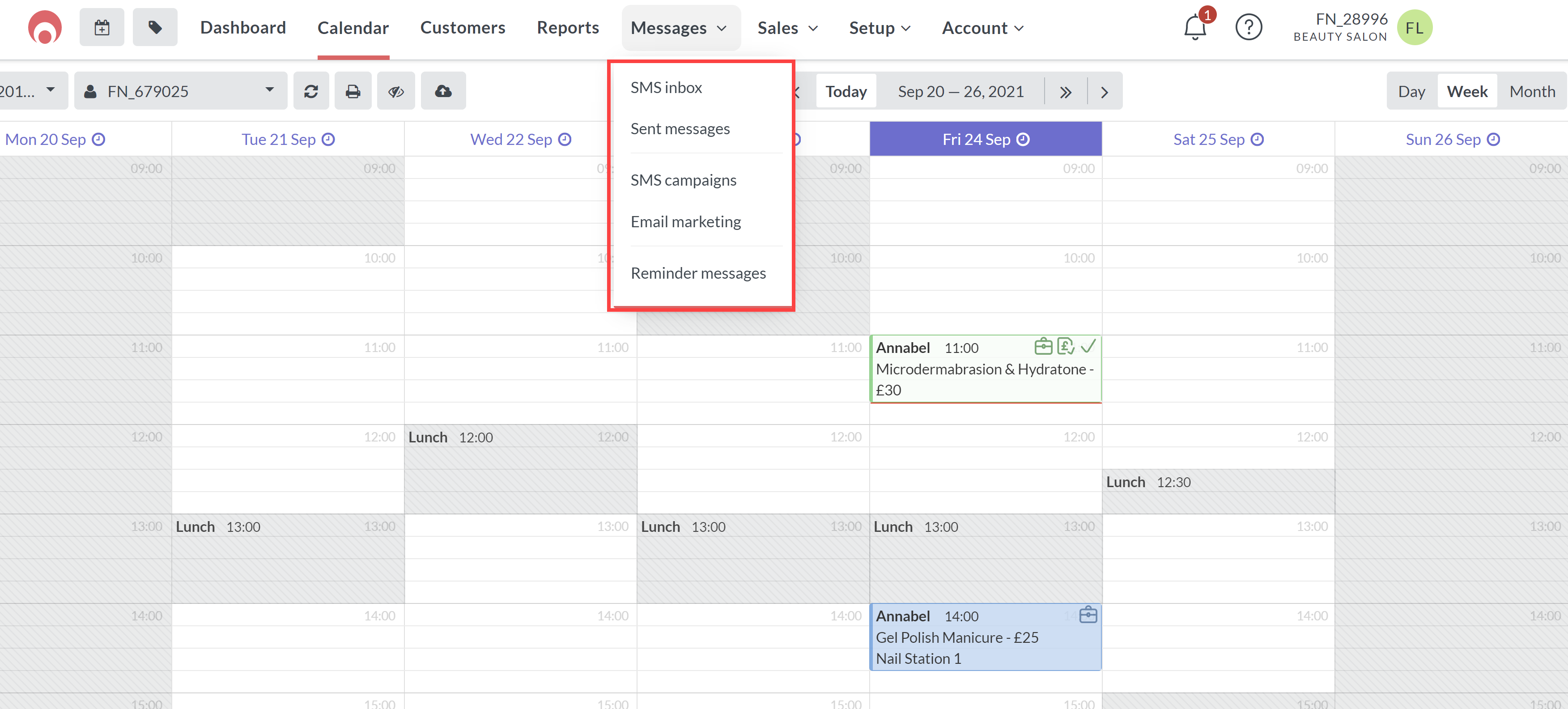Click the FL user avatar
The height and width of the screenshot is (709, 1568).
tap(1414, 27)
